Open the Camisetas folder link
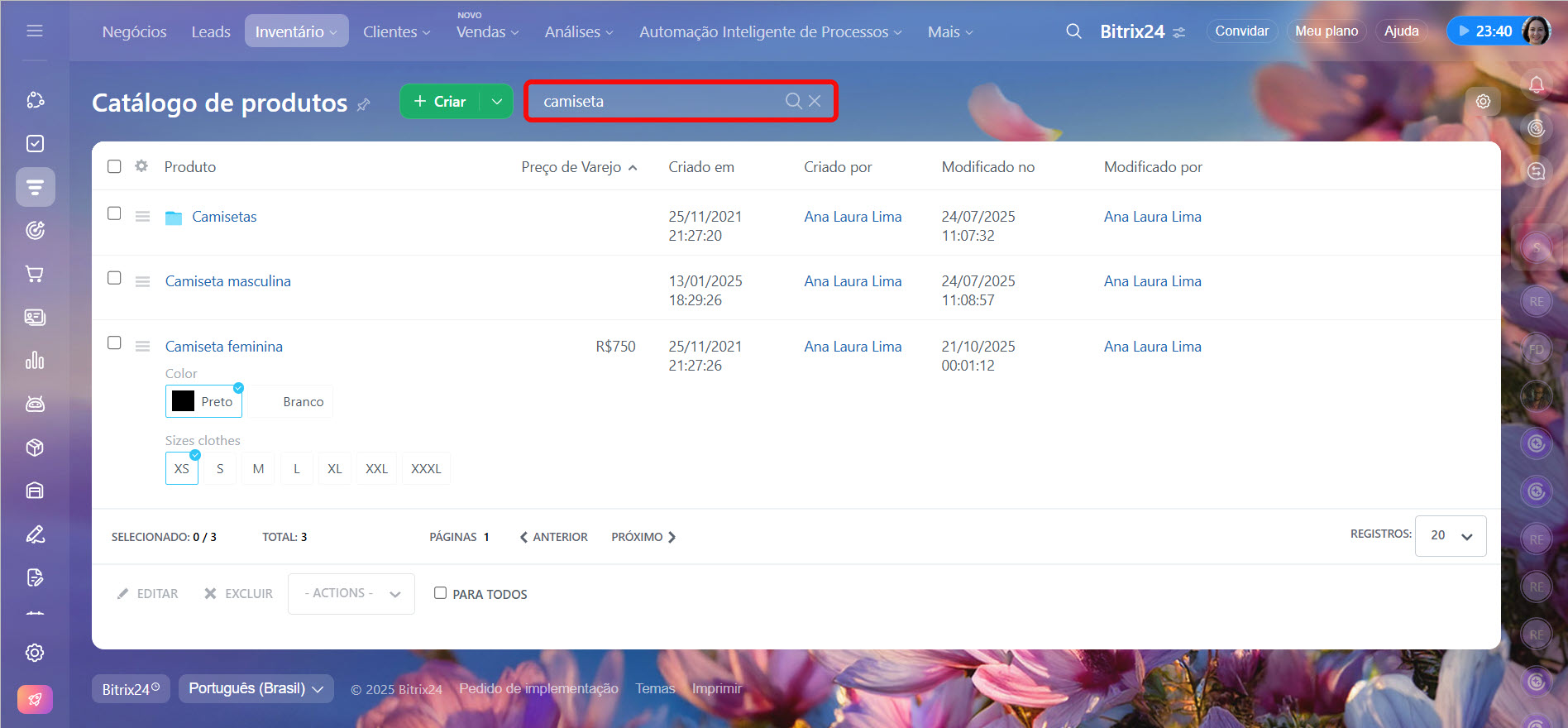This screenshot has height=728, width=1568. click(x=224, y=217)
